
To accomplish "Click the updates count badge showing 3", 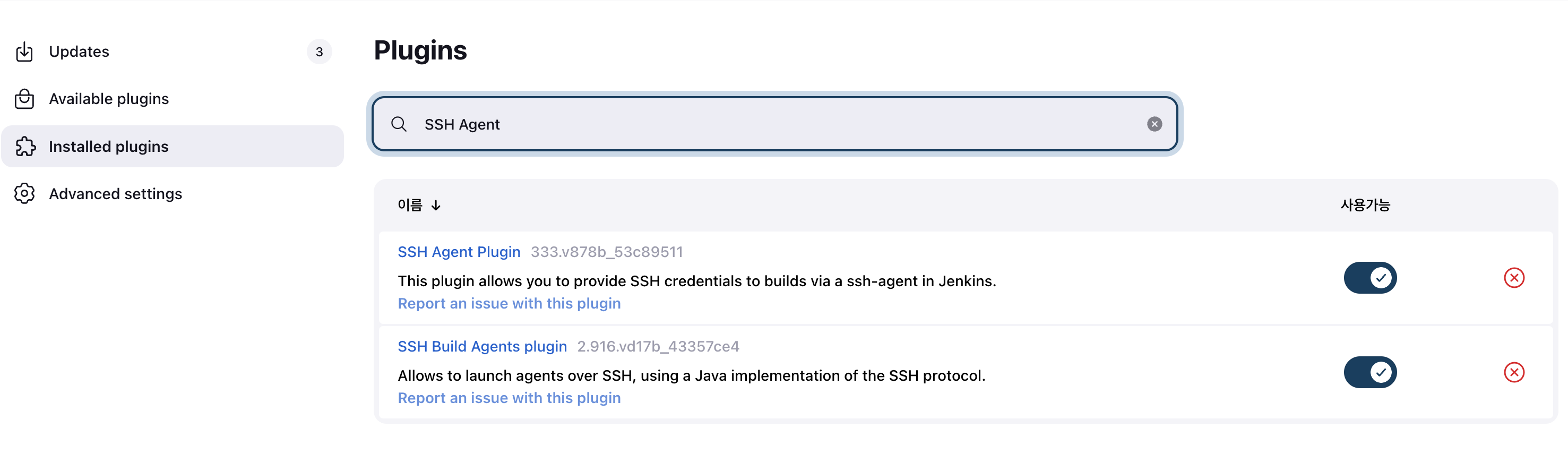I will (319, 52).
